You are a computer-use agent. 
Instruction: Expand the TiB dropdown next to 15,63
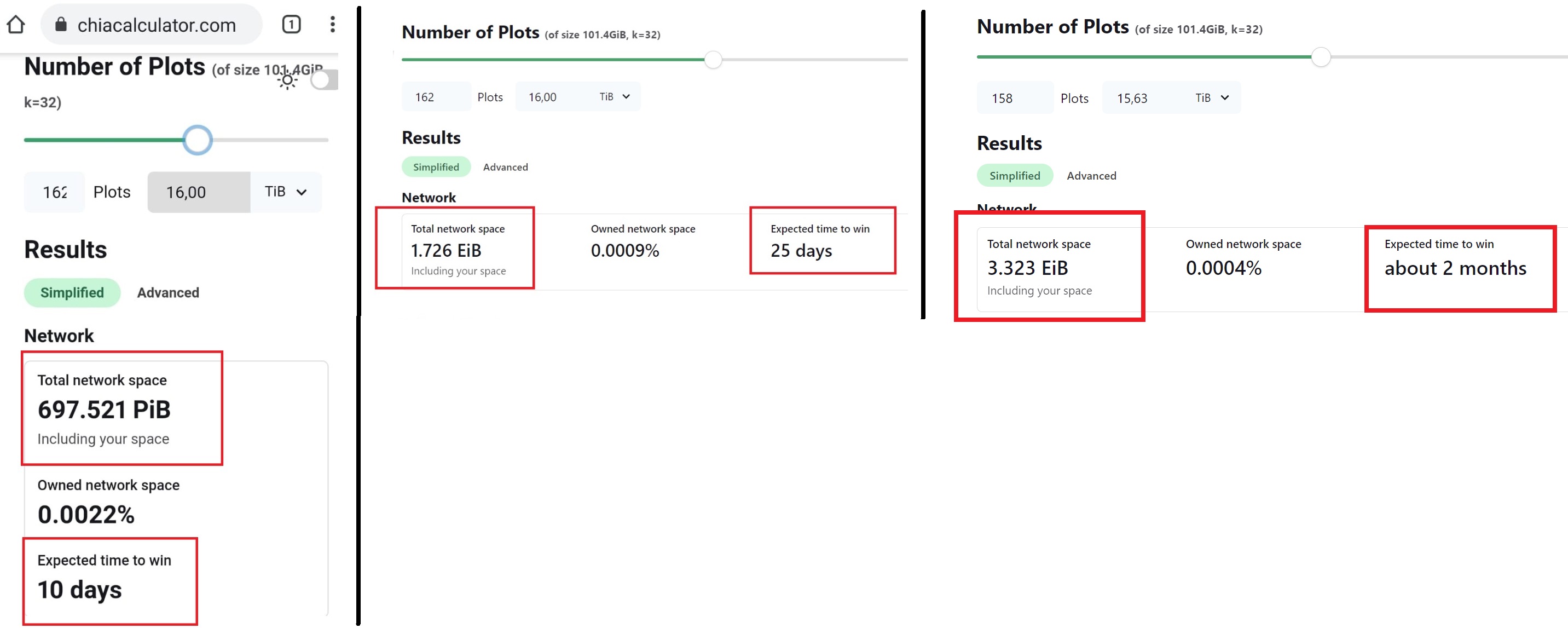tap(1212, 98)
